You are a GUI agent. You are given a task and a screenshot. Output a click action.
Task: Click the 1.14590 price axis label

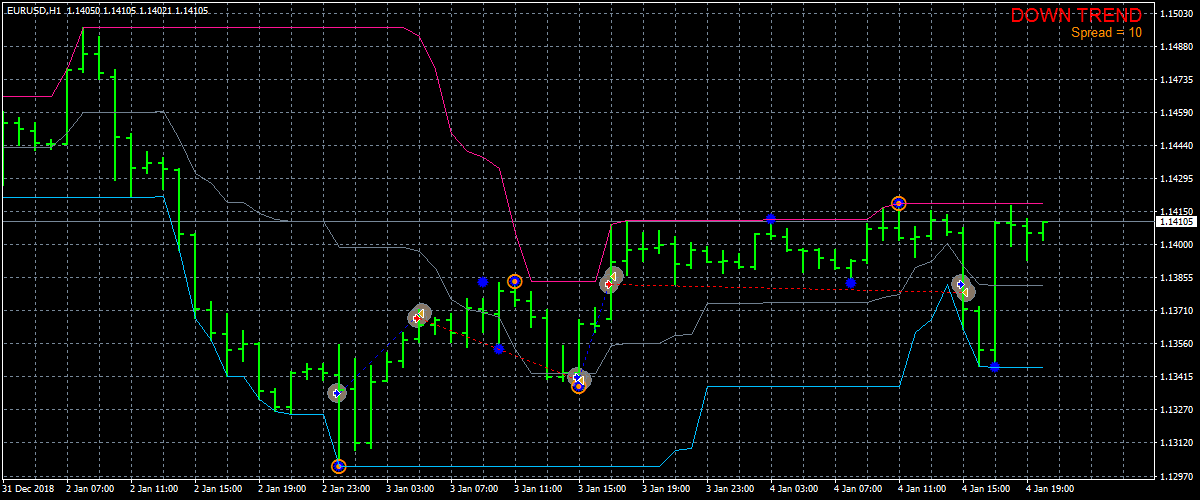coord(1175,113)
